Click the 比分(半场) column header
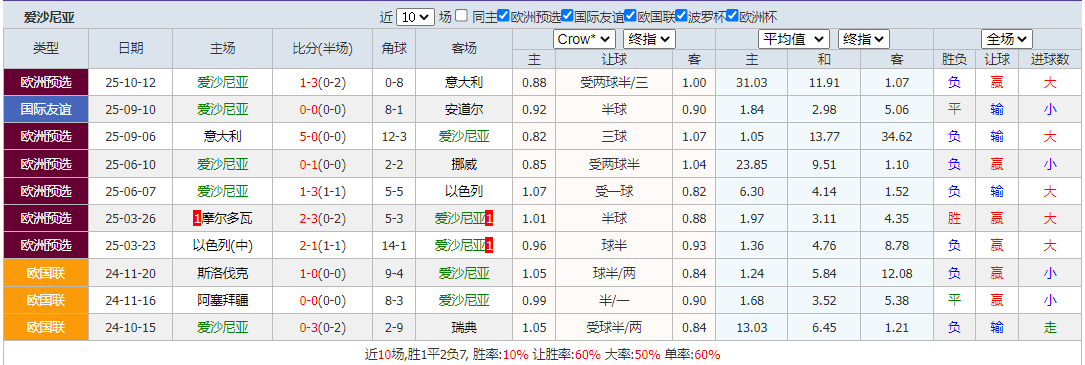Screen dimensions: 1085x365 322,48
